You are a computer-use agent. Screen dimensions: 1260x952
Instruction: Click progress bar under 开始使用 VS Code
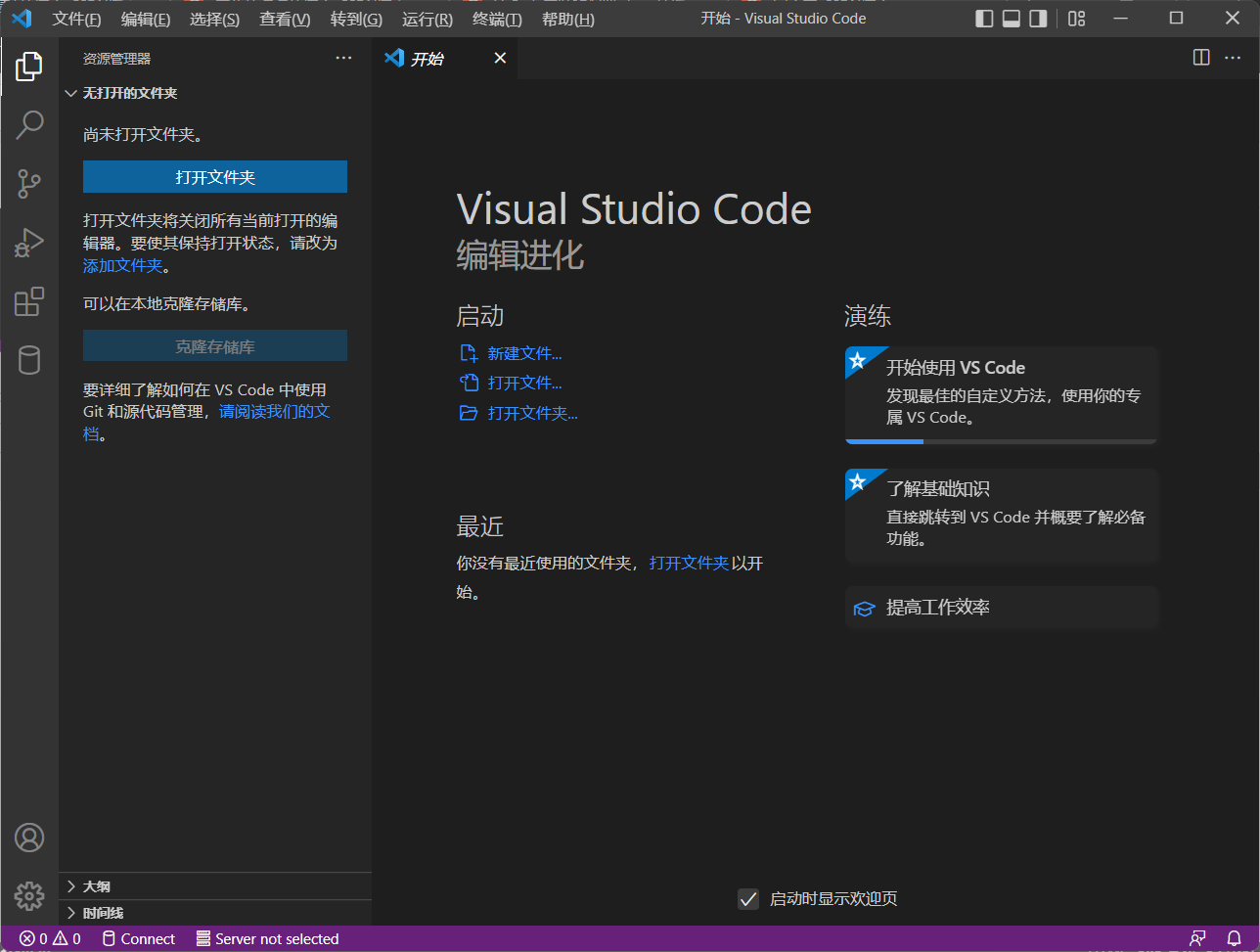(1002, 441)
